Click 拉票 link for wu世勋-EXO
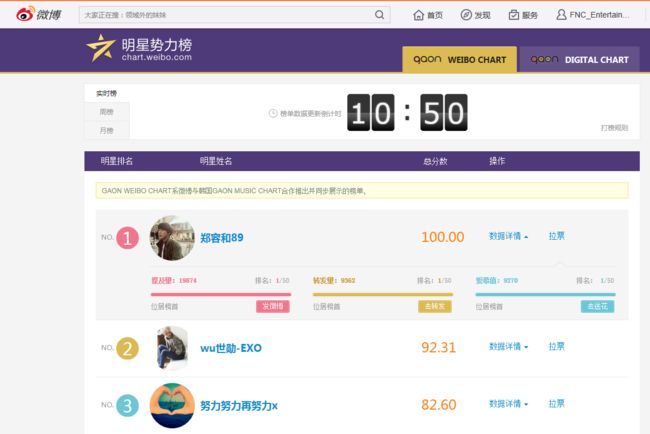Viewport: 650px width, 434px height. [x=556, y=347]
